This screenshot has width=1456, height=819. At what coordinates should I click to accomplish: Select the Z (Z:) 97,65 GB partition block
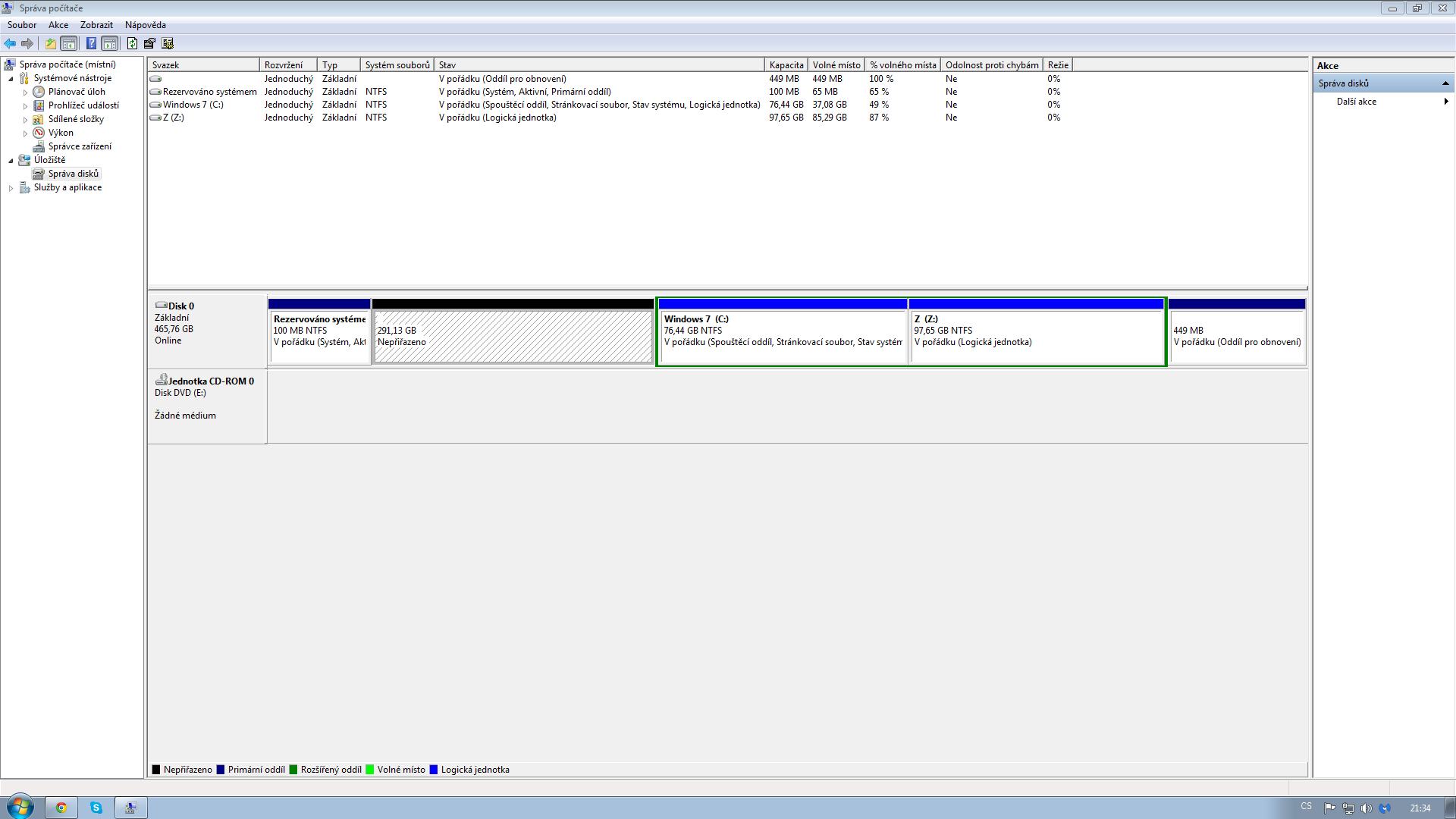[1037, 331]
